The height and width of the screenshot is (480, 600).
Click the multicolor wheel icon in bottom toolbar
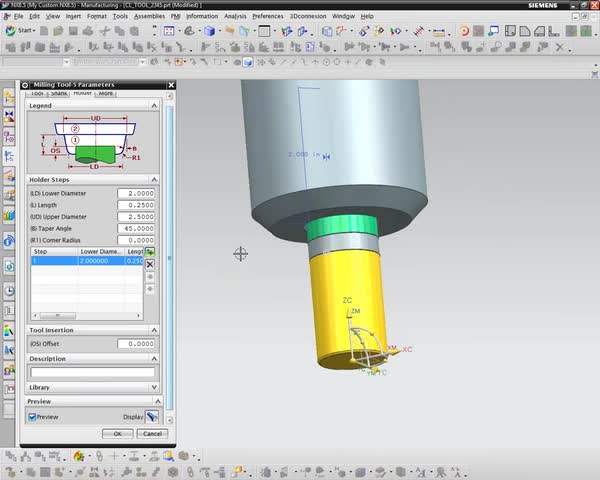(x=79, y=456)
